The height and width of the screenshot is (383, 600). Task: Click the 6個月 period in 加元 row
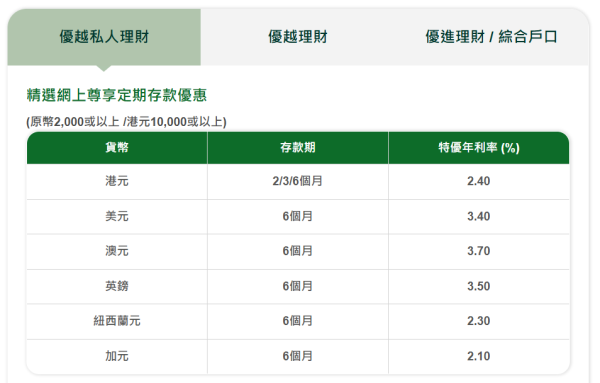pyautogui.click(x=298, y=357)
